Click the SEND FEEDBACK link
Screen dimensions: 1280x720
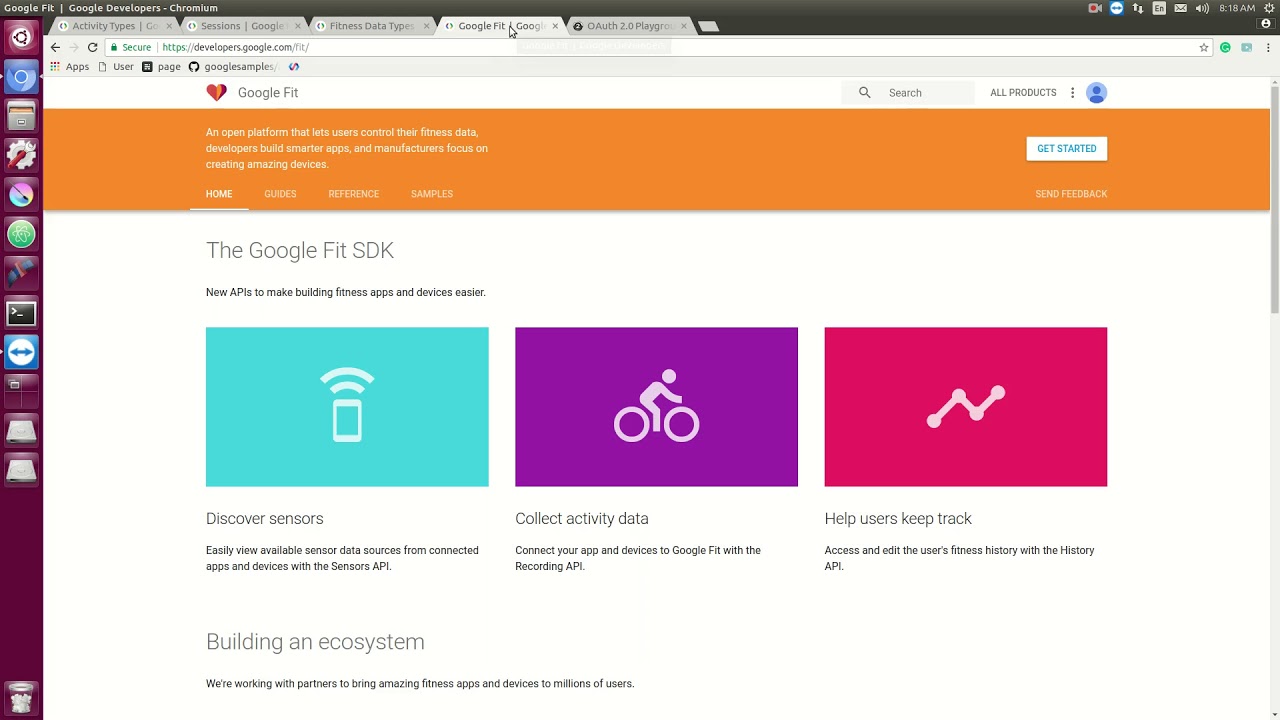(1071, 194)
